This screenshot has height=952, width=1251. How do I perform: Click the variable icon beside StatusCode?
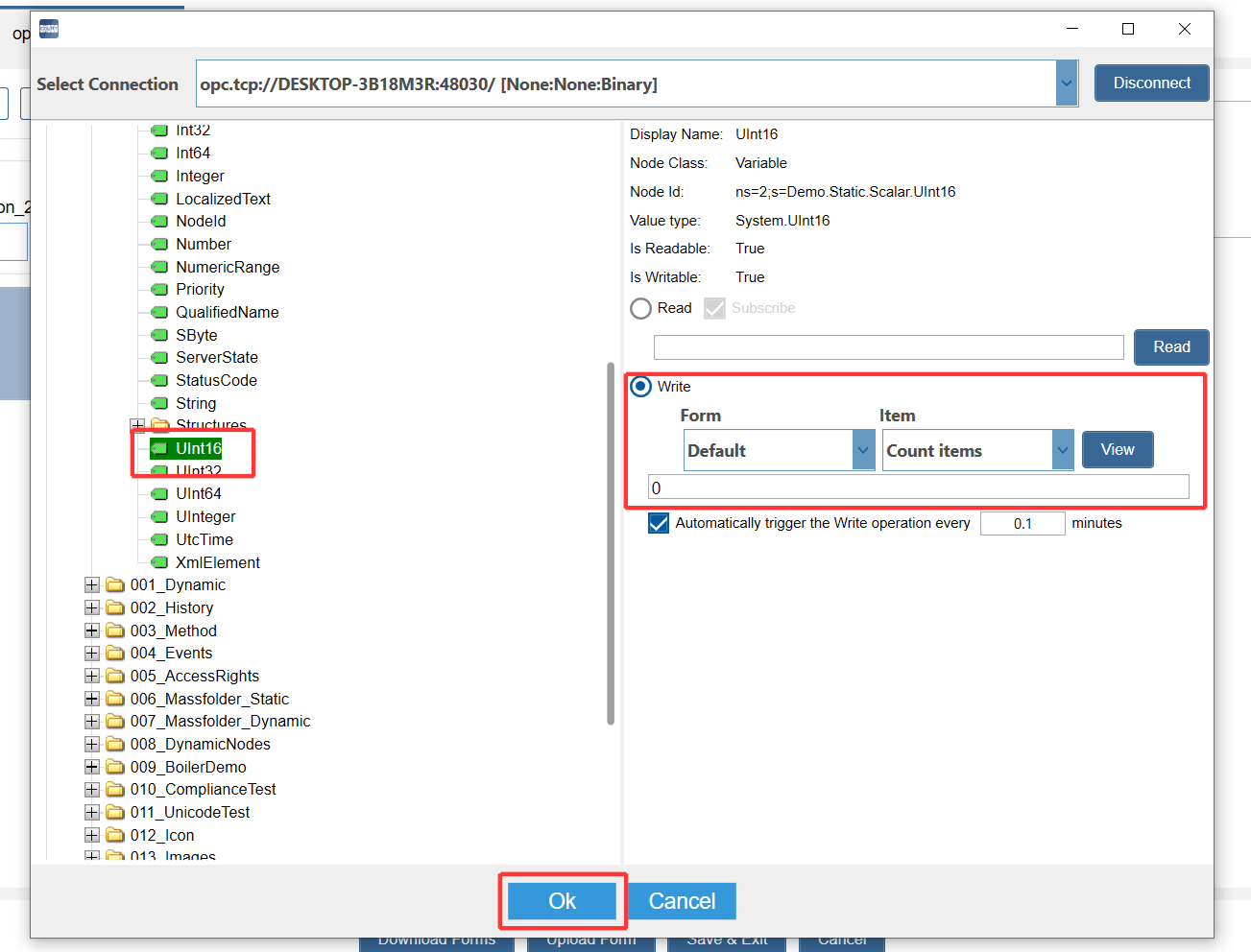tap(159, 381)
